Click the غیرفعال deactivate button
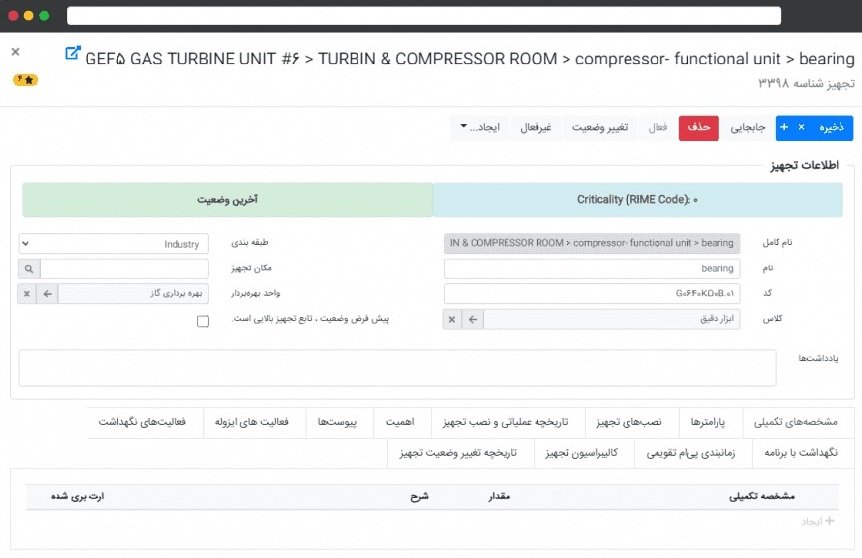Viewport: 862px width, 558px height. [x=535, y=128]
